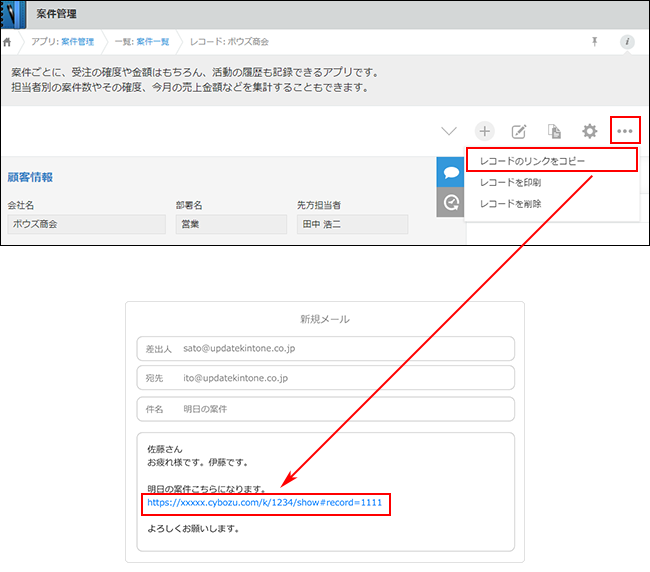Open the change history clock tab

click(451, 202)
